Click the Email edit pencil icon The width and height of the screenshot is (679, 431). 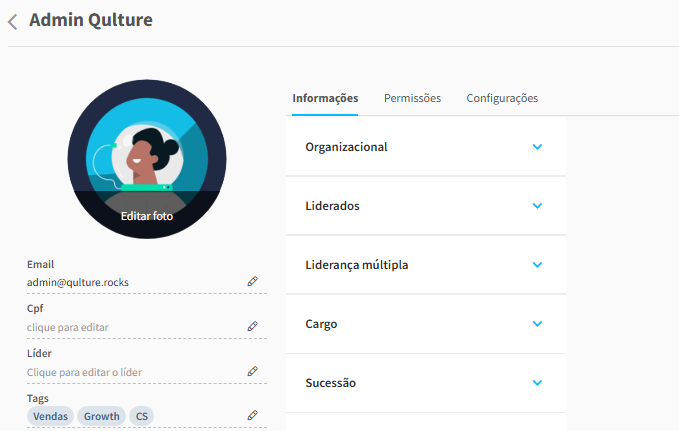[252, 282]
